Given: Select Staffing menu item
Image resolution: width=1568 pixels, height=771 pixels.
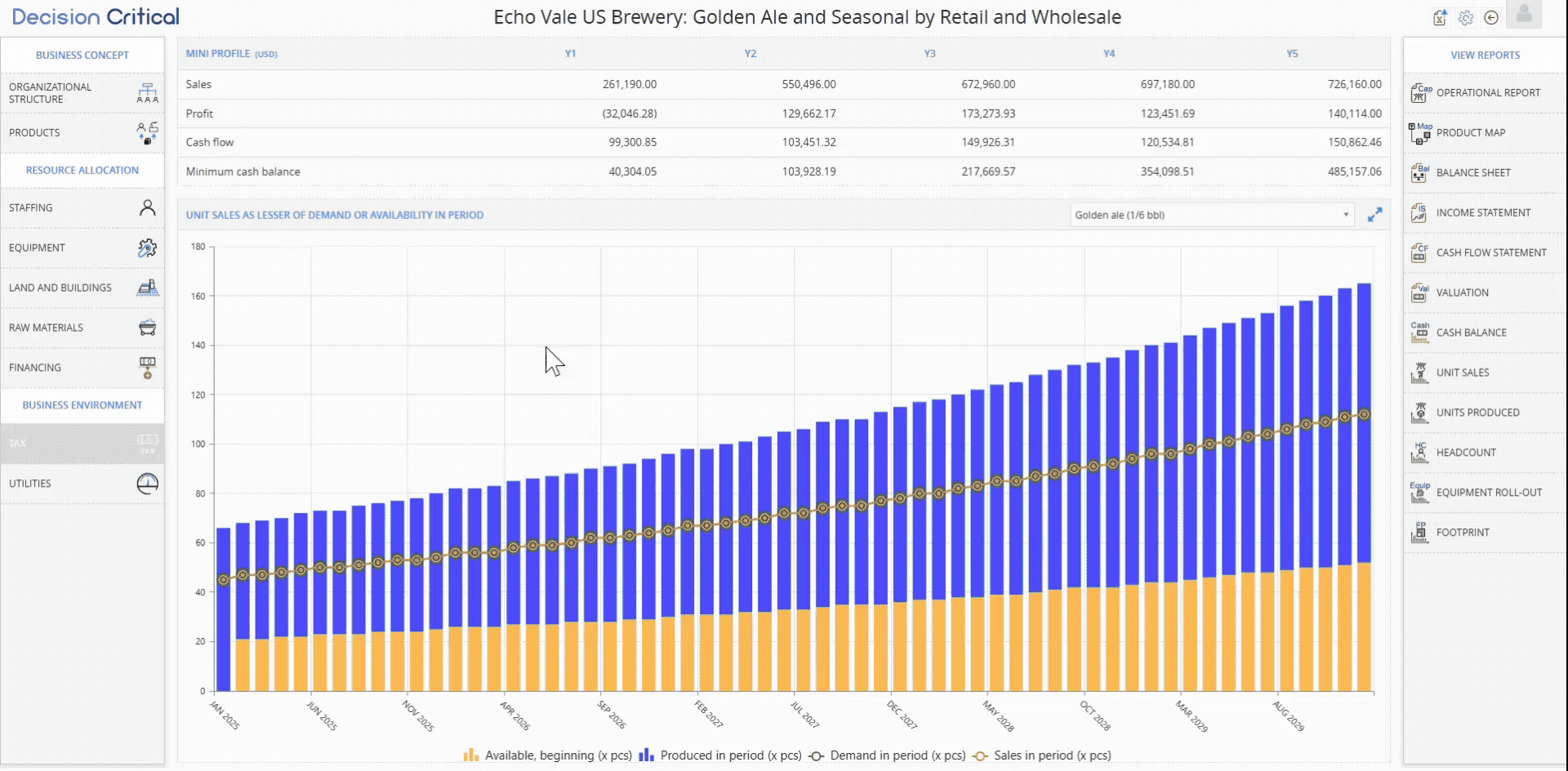Looking at the screenshot, I should click(x=82, y=207).
